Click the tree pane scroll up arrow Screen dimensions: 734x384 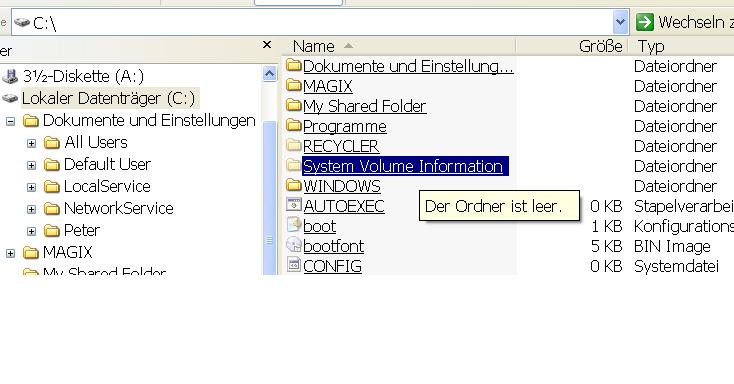pyautogui.click(x=270, y=74)
